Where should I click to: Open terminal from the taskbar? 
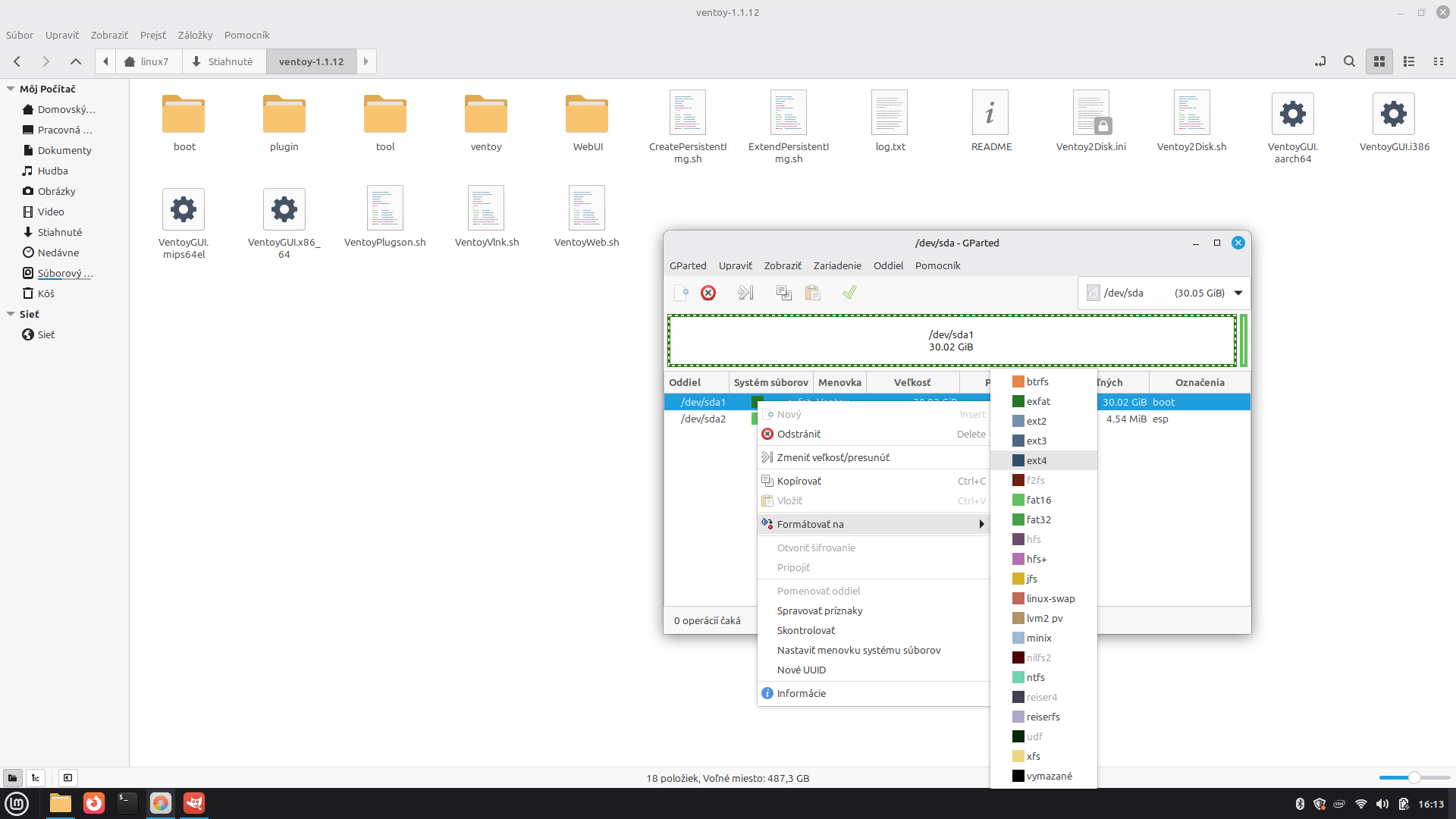click(x=127, y=803)
